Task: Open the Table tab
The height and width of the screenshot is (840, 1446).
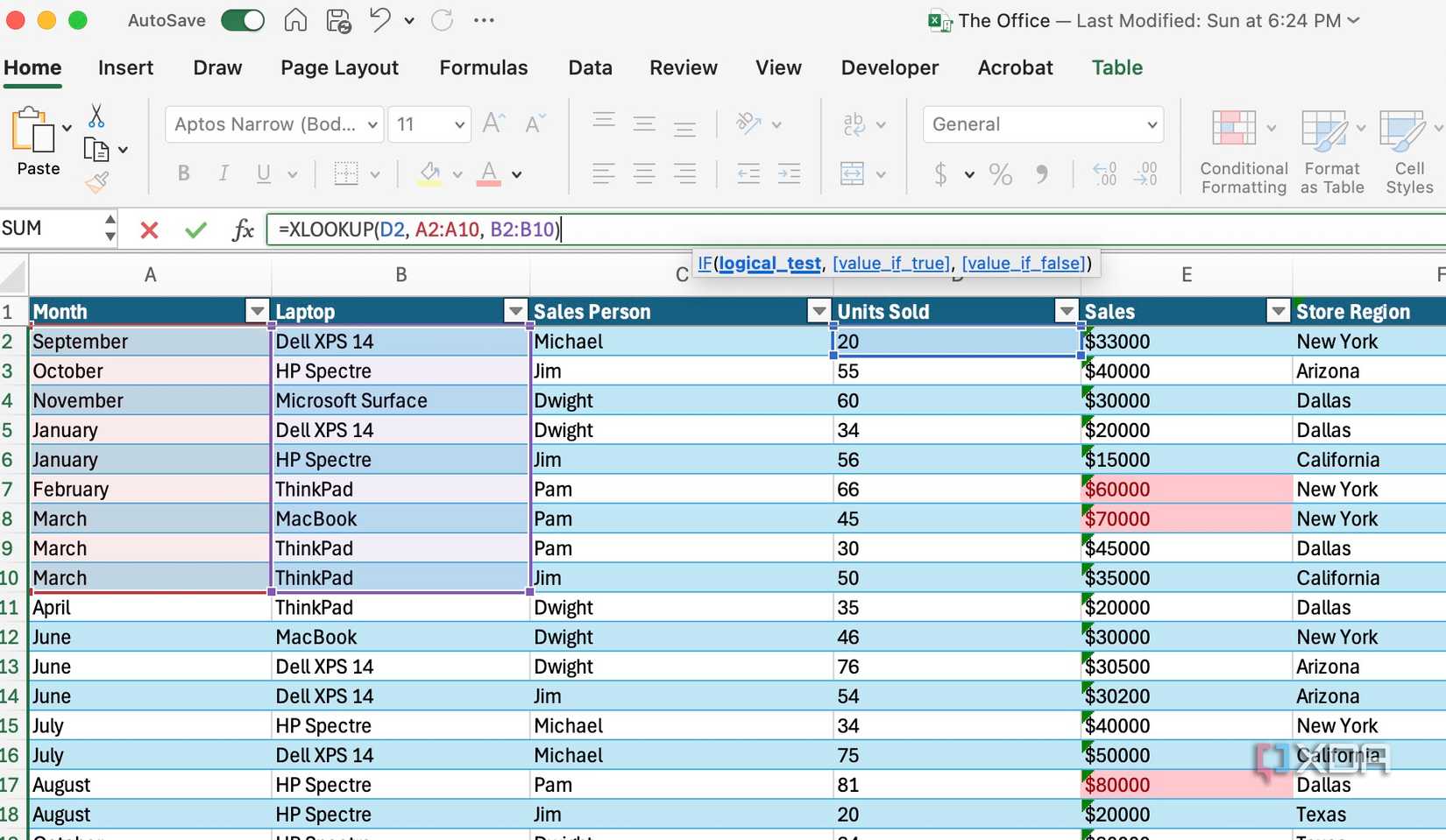Action: [x=1116, y=67]
